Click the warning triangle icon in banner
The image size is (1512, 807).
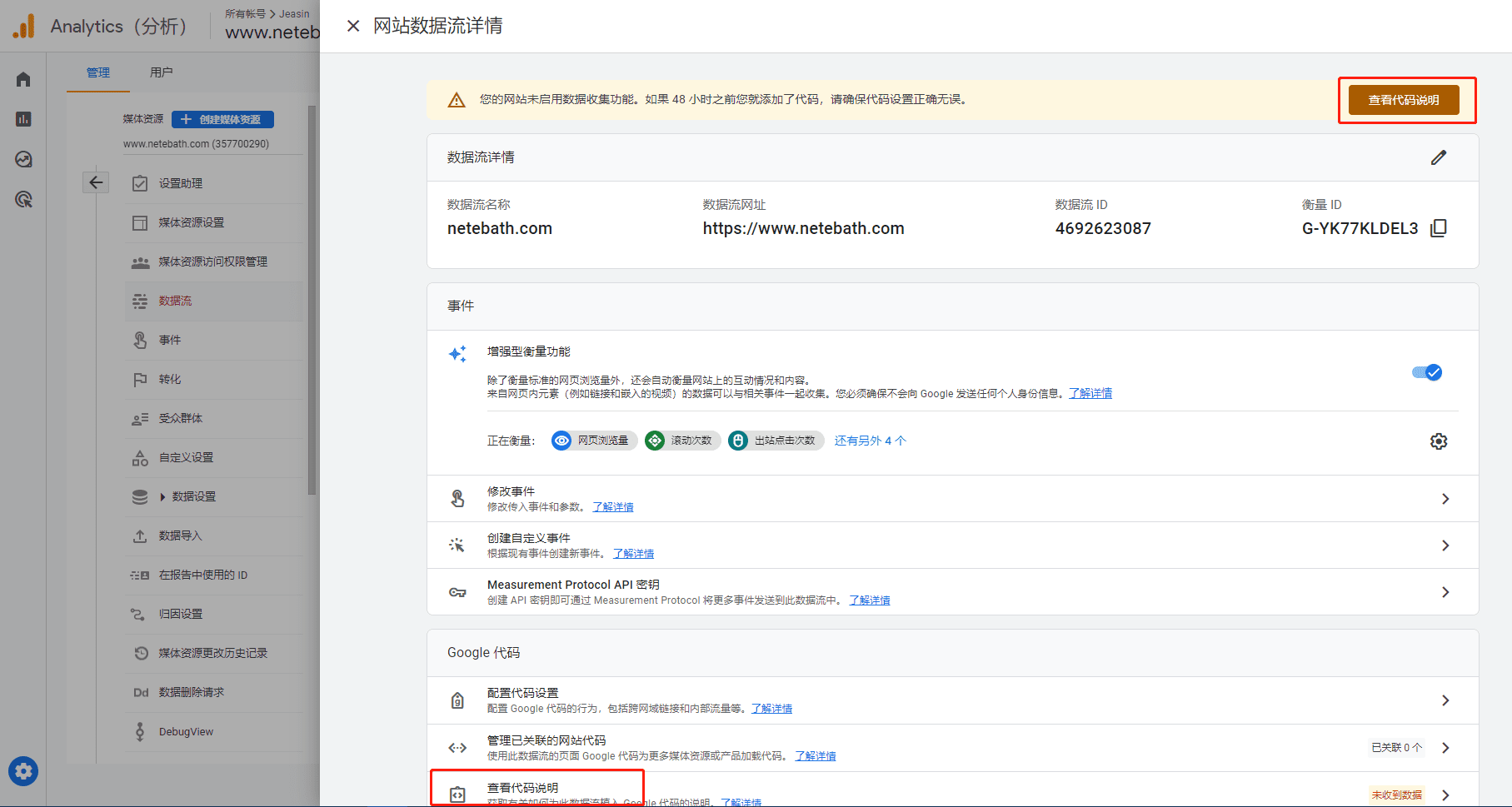click(457, 100)
